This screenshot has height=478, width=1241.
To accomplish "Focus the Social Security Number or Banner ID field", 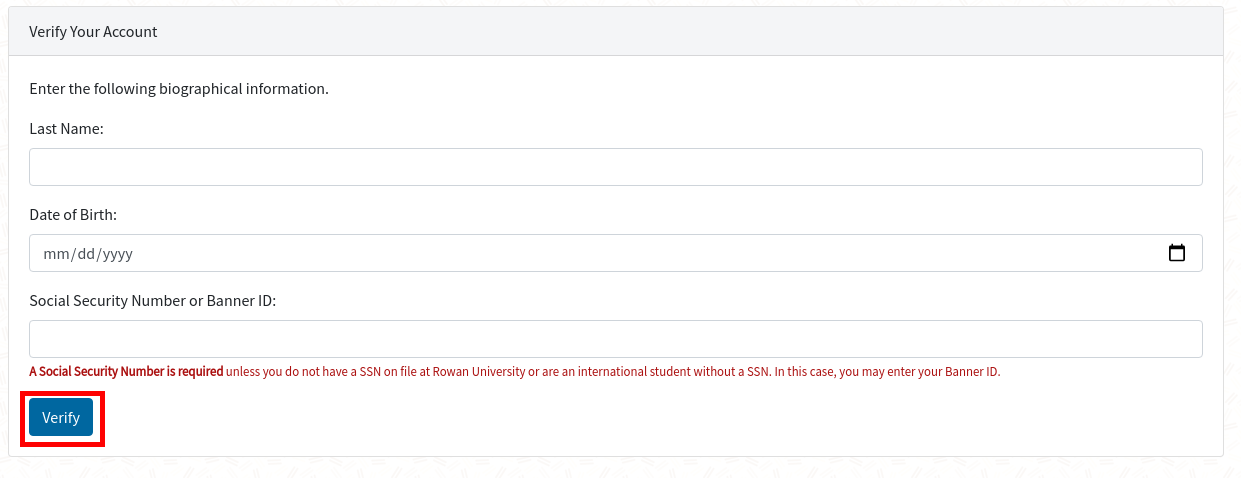I will click(615, 339).
